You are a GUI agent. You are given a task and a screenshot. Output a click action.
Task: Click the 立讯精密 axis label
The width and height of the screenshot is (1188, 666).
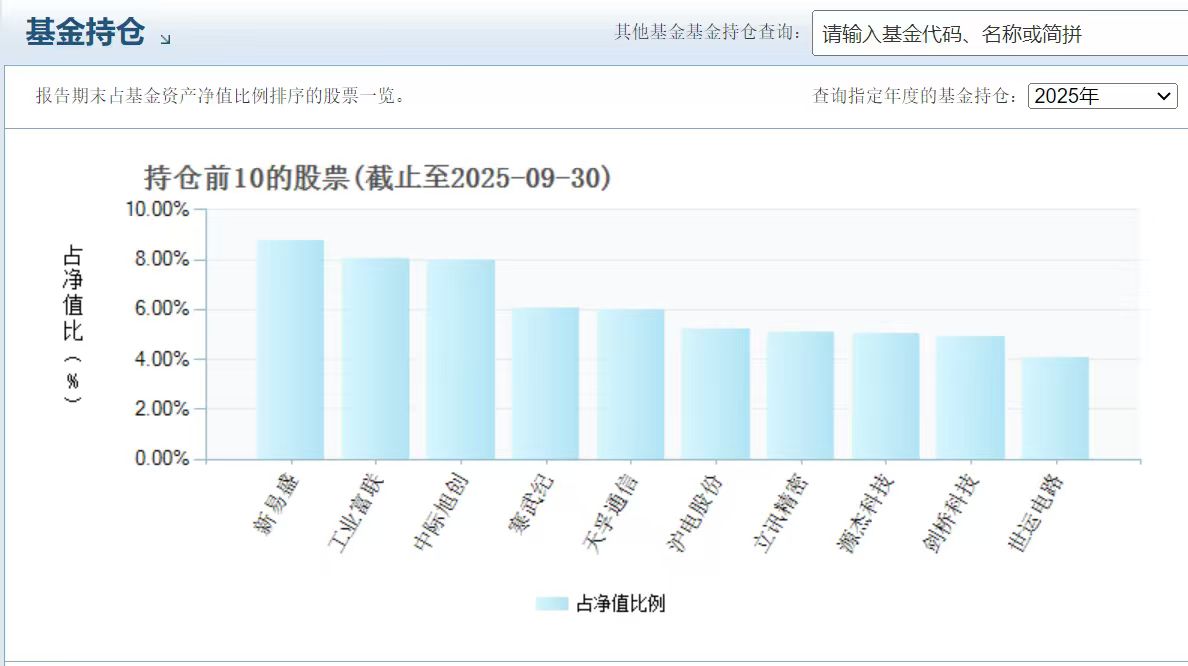(780, 512)
